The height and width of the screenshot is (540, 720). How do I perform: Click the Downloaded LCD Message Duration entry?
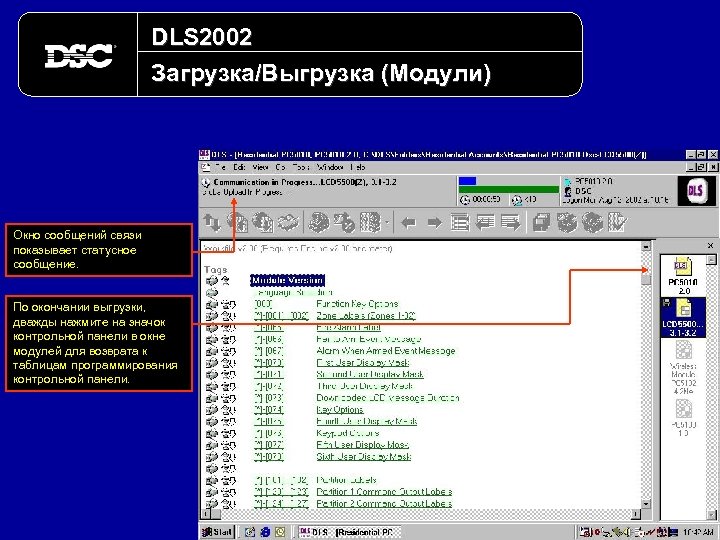coord(388,398)
